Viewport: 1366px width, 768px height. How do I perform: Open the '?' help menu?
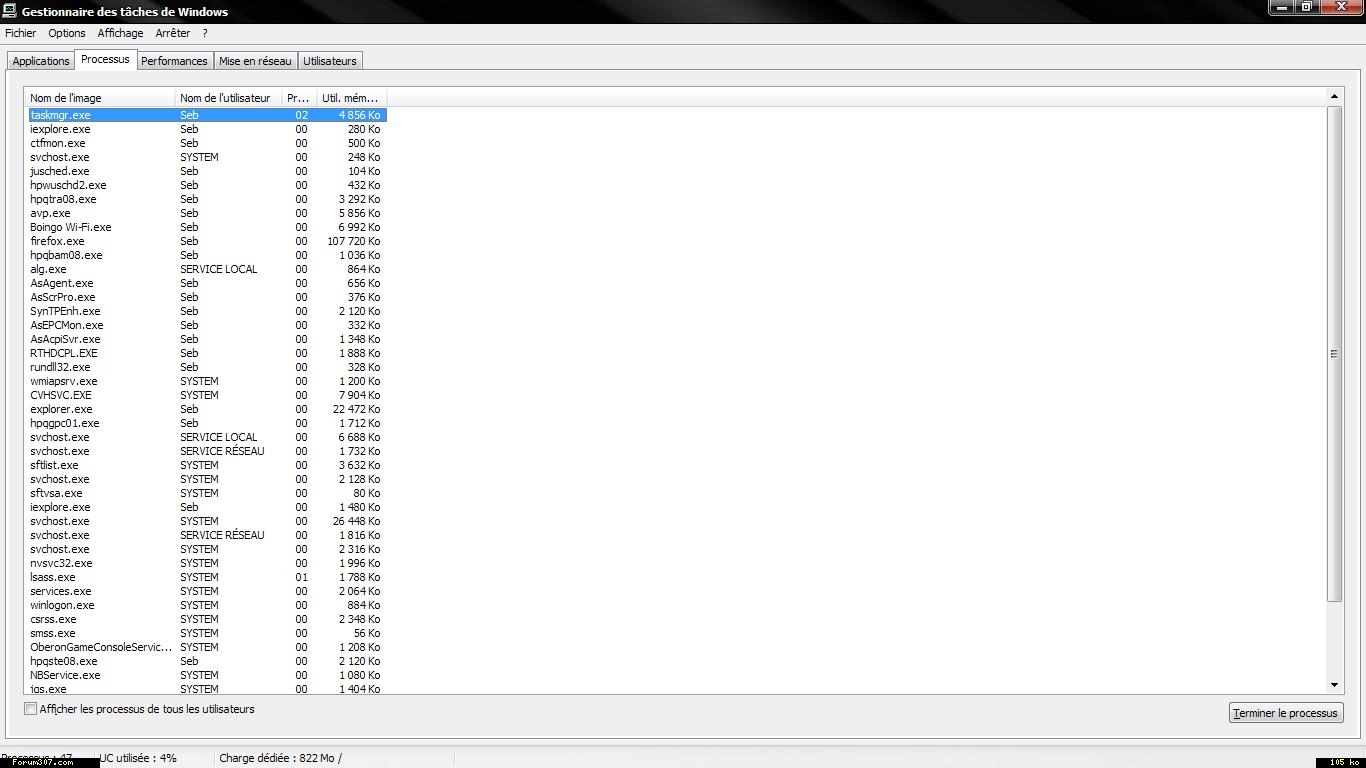coord(205,33)
